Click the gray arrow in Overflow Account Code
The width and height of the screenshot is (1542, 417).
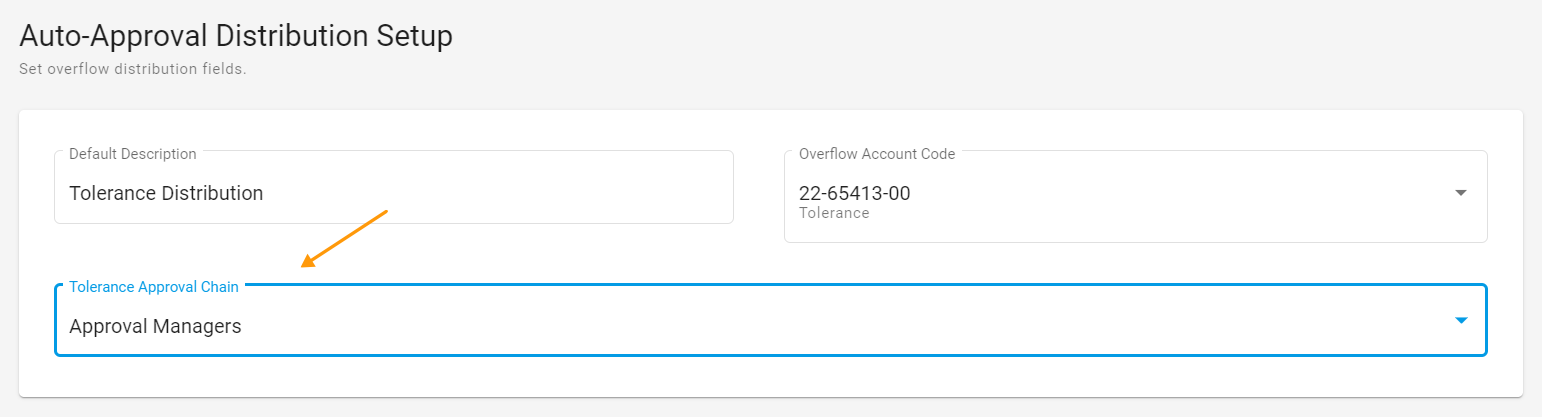tap(1460, 192)
